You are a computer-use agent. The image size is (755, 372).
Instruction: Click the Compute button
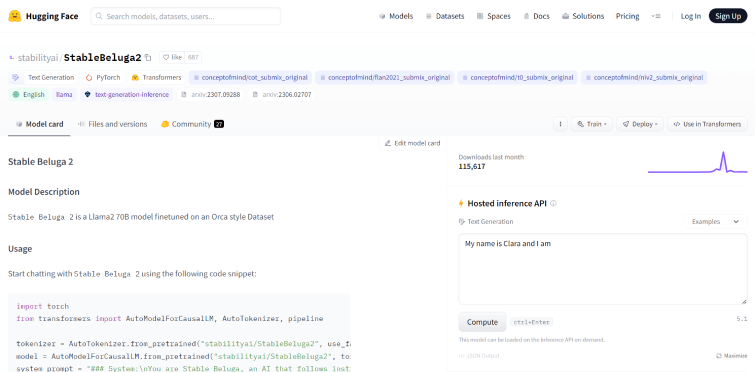coord(482,322)
